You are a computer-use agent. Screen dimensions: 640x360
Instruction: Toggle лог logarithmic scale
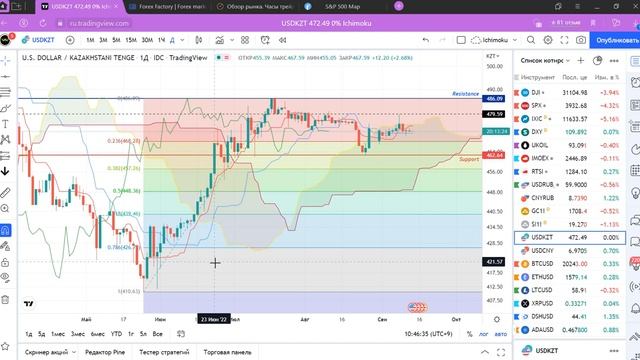(x=483, y=334)
